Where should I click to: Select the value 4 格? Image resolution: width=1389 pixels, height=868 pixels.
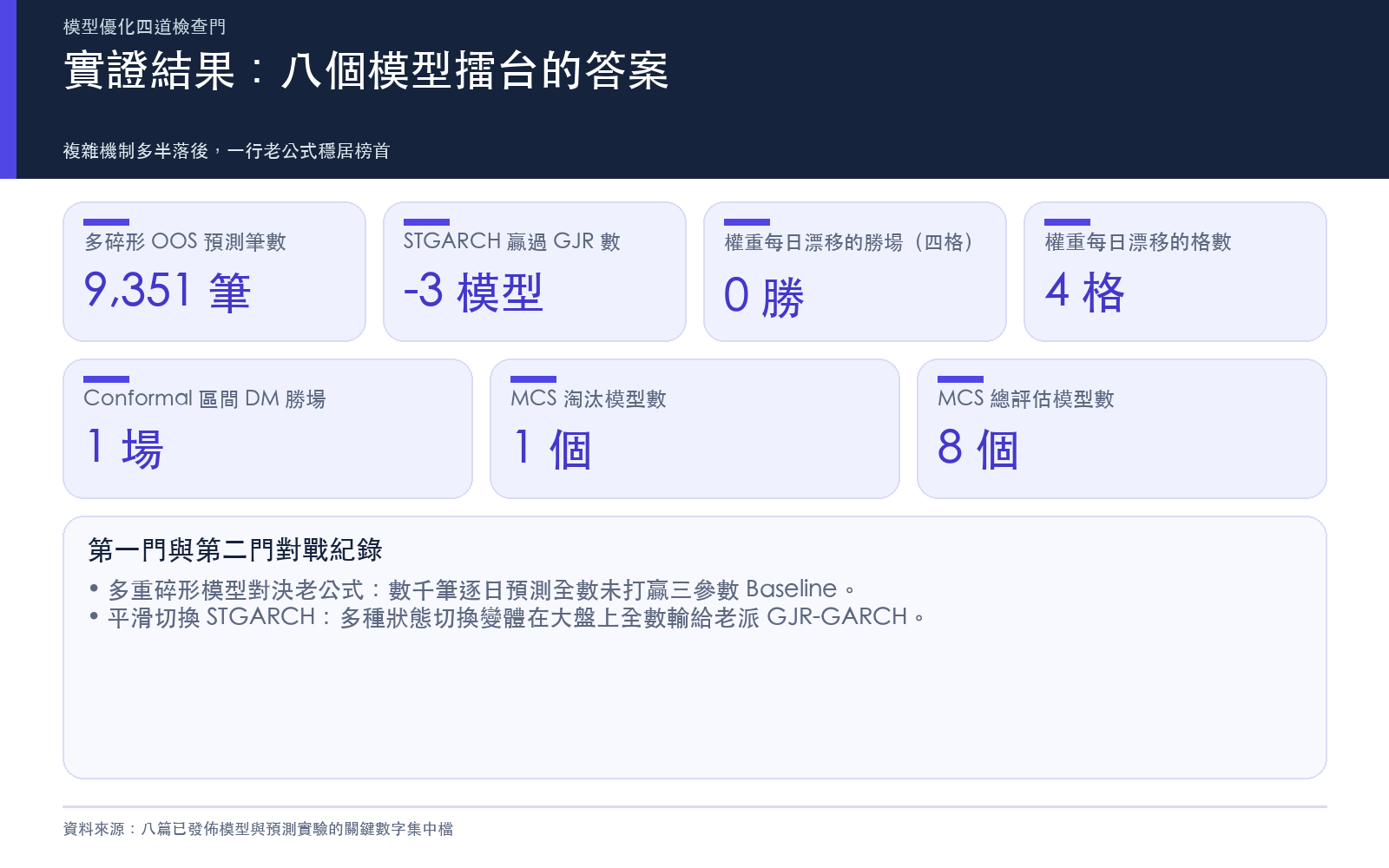(1084, 291)
